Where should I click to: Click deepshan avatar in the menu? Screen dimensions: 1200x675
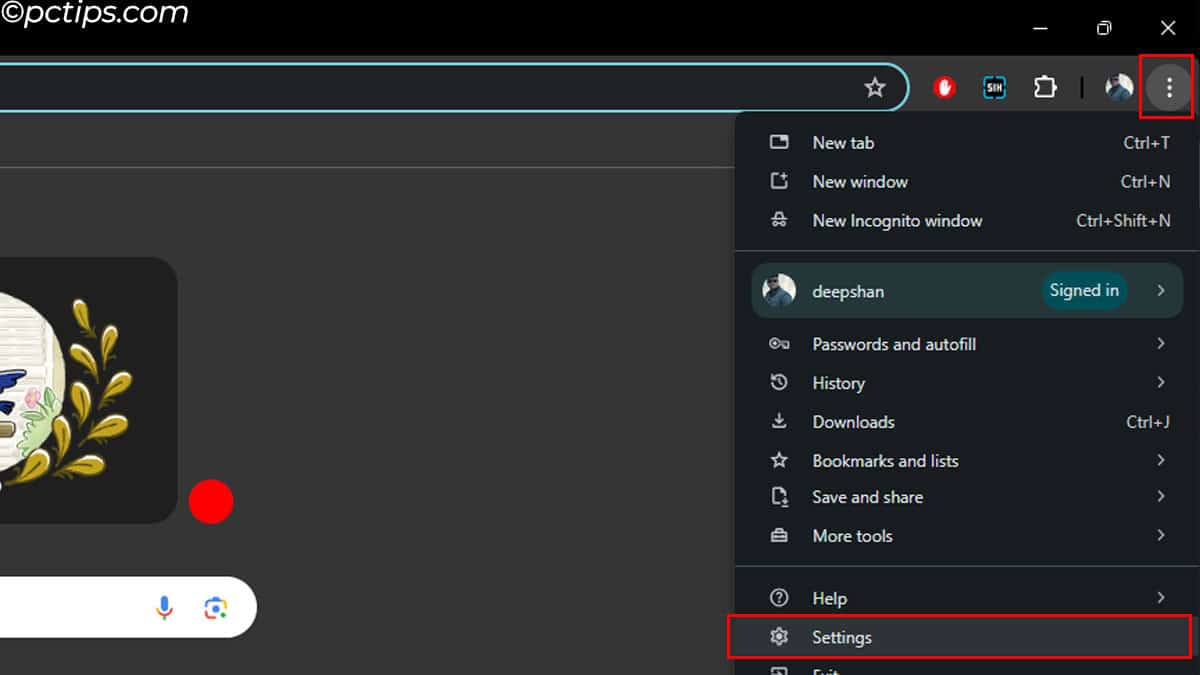coord(779,291)
